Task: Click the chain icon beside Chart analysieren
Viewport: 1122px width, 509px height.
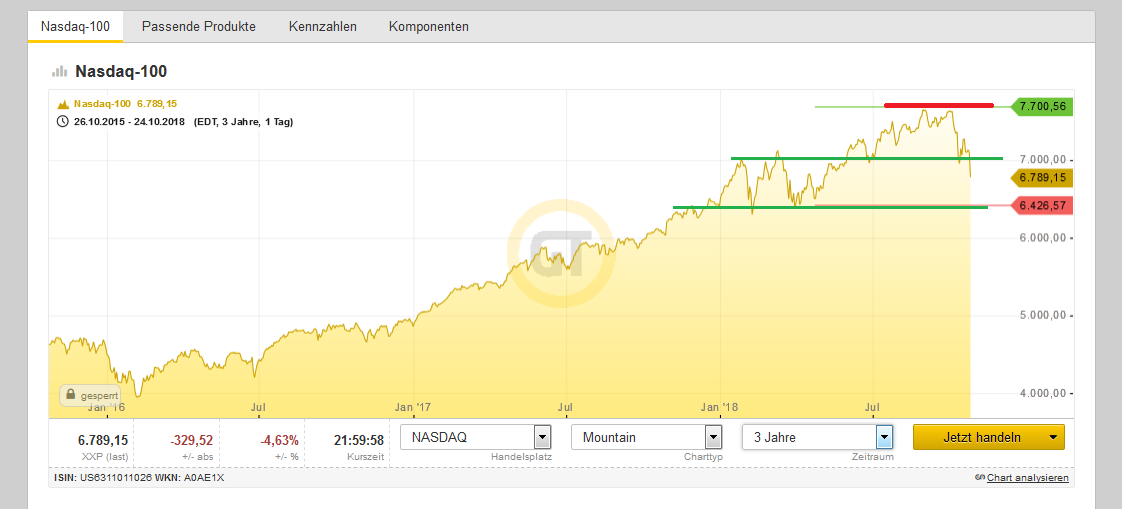Action: coord(980,478)
